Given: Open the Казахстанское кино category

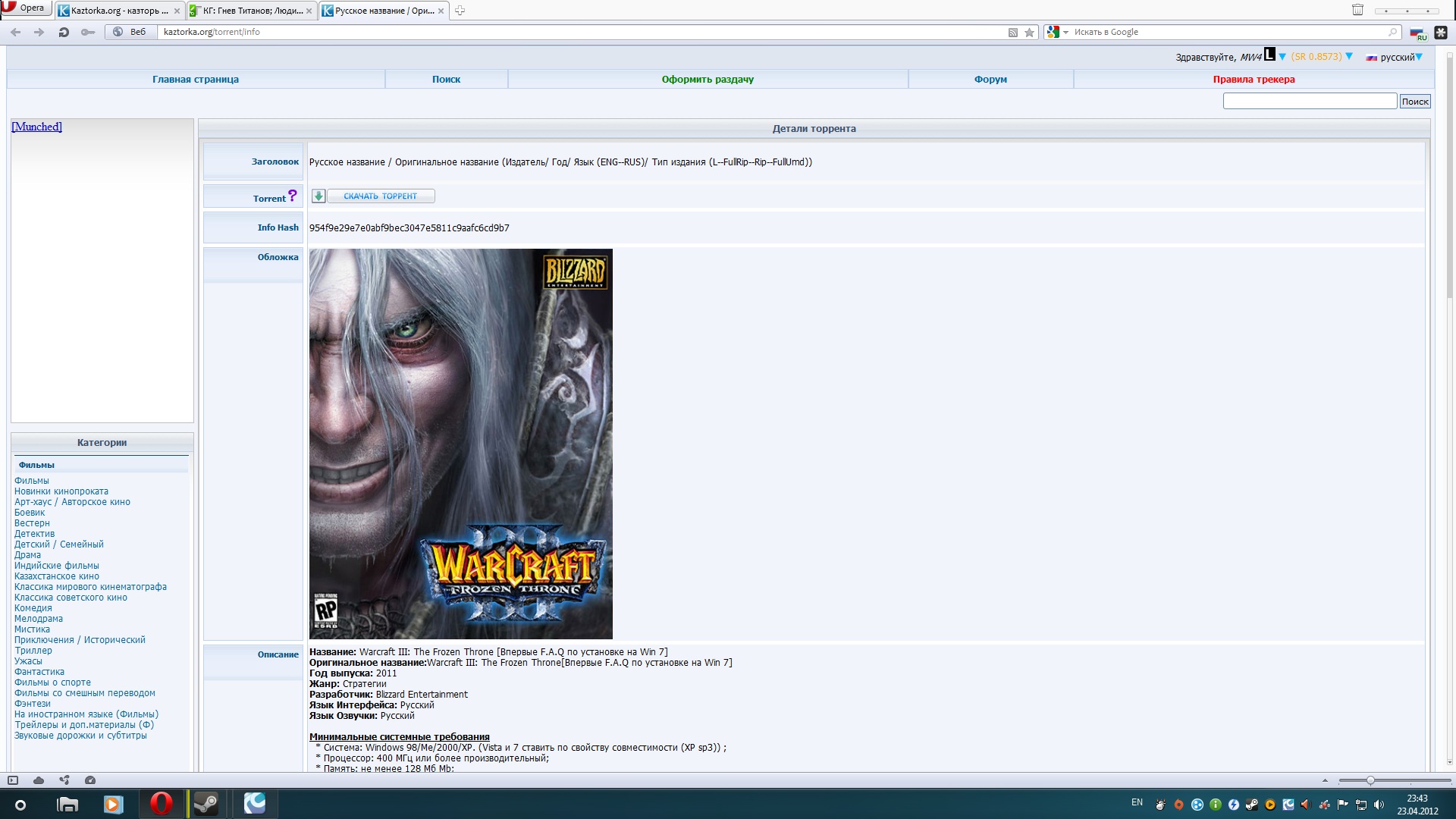Looking at the screenshot, I should coord(57,576).
